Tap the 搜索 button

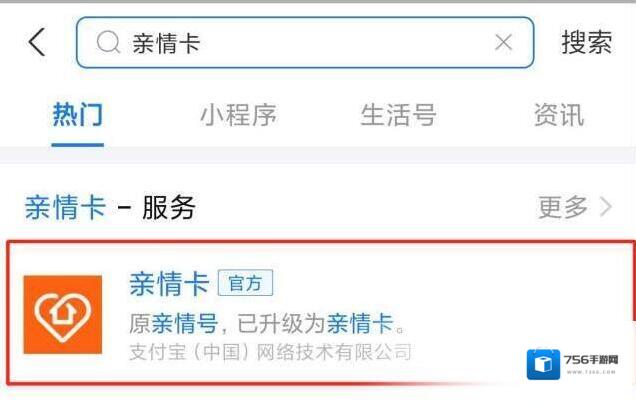click(x=587, y=42)
